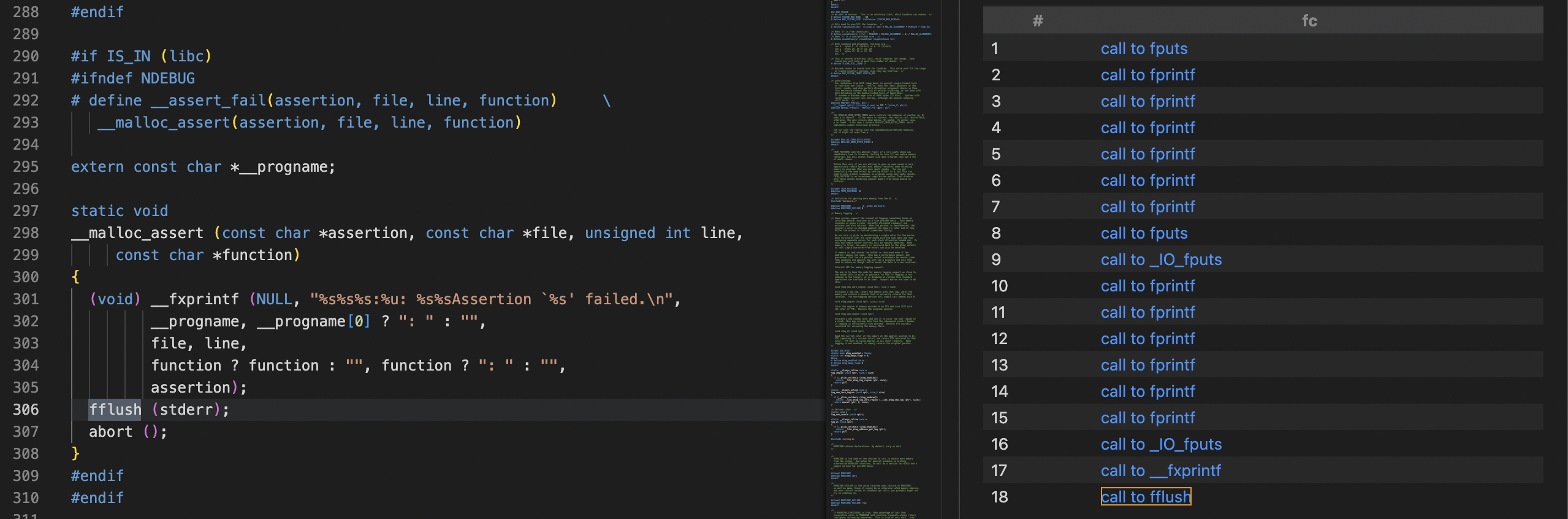Image resolution: width=1568 pixels, height=519 pixels.
Task: Open the 'call to fprintf' link in row 7
Action: [1147, 207]
